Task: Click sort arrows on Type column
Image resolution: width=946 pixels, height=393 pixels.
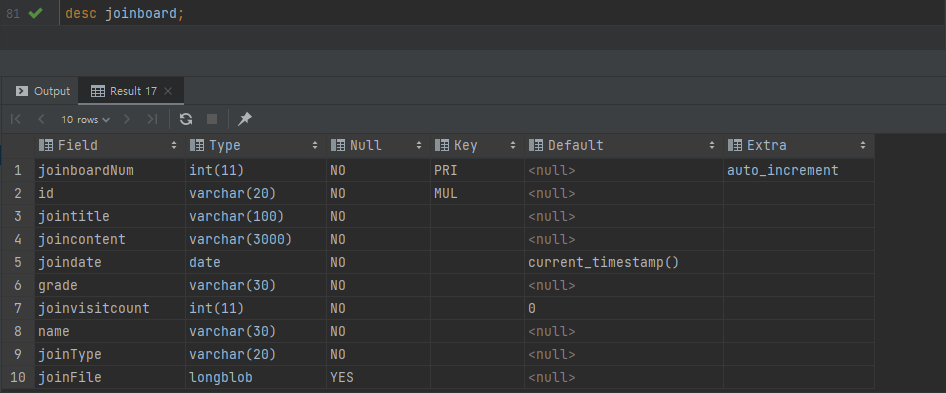Action: 315,145
